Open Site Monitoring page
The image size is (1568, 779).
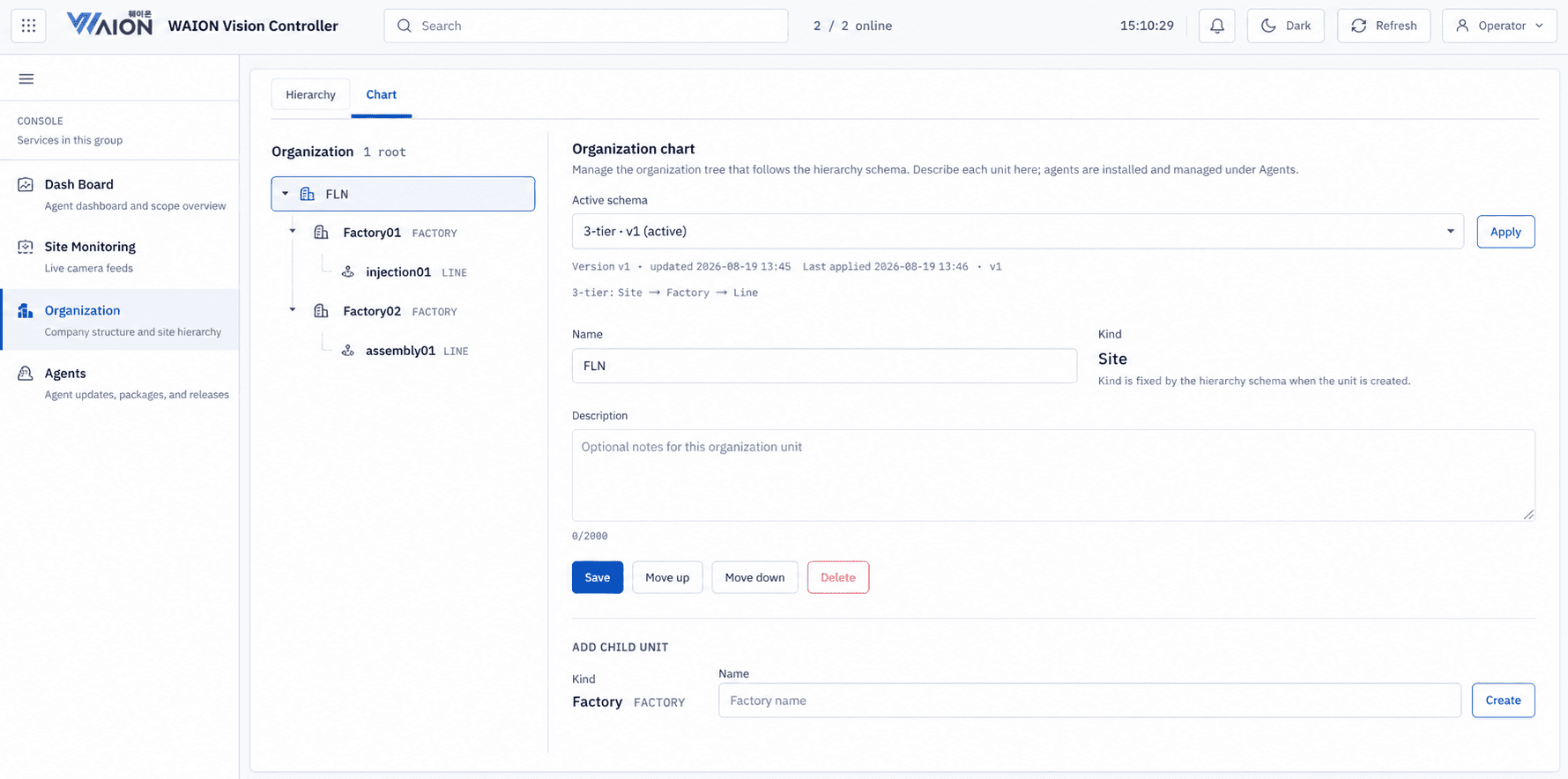pos(121,256)
